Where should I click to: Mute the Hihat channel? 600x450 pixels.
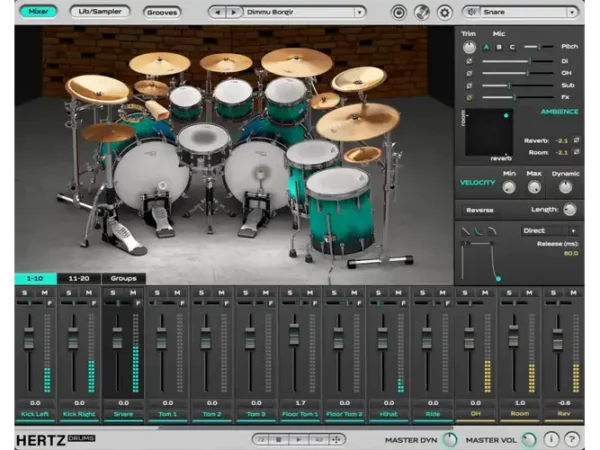pyautogui.click(x=398, y=293)
